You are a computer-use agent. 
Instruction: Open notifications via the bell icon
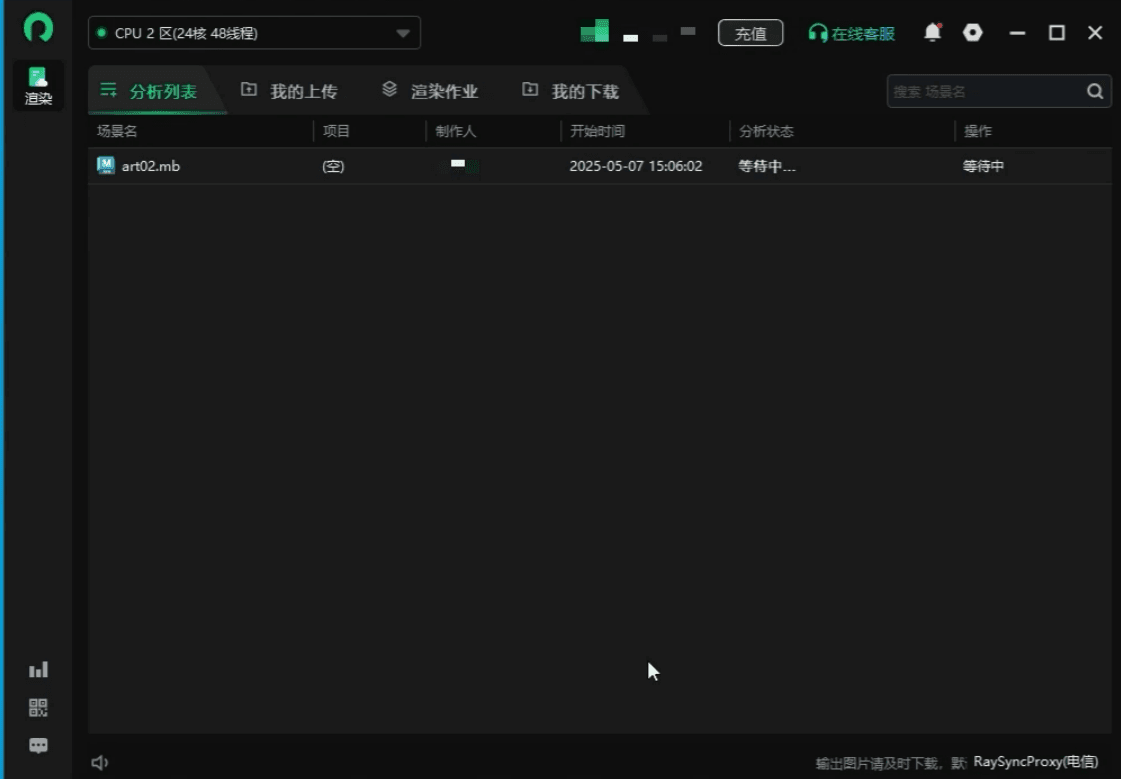point(932,33)
